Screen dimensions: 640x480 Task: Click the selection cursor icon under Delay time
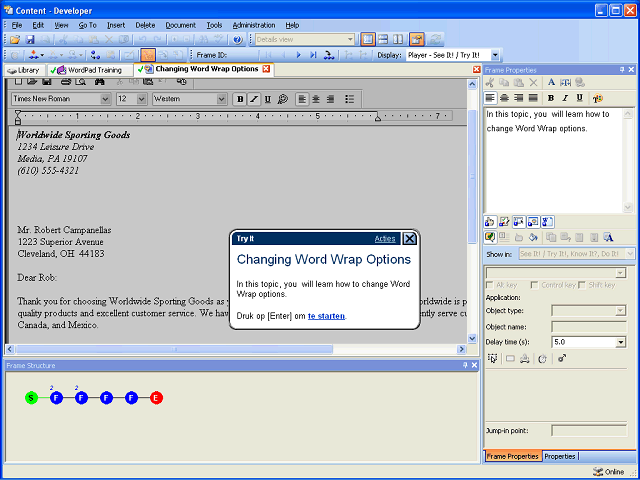tap(493, 358)
